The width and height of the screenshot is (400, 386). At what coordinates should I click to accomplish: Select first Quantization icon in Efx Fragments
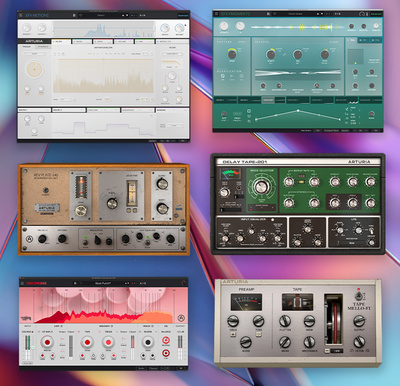pyautogui.click(x=222, y=76)
